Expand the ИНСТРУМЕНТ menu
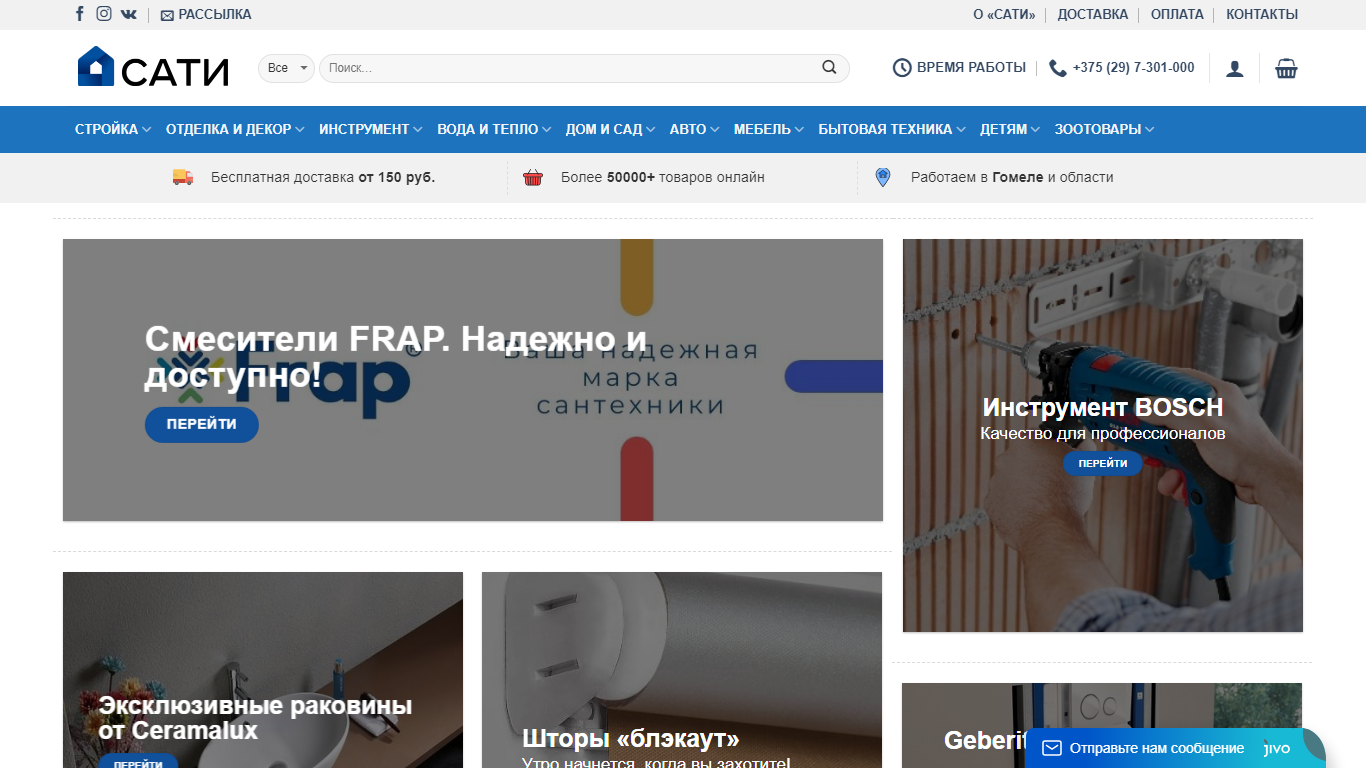This screenshot has width=1366, height=768. pos(371,129)
